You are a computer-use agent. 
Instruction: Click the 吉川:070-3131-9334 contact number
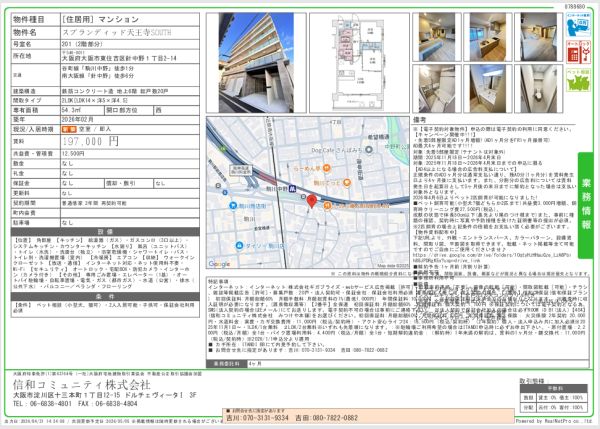pos(258,418)
